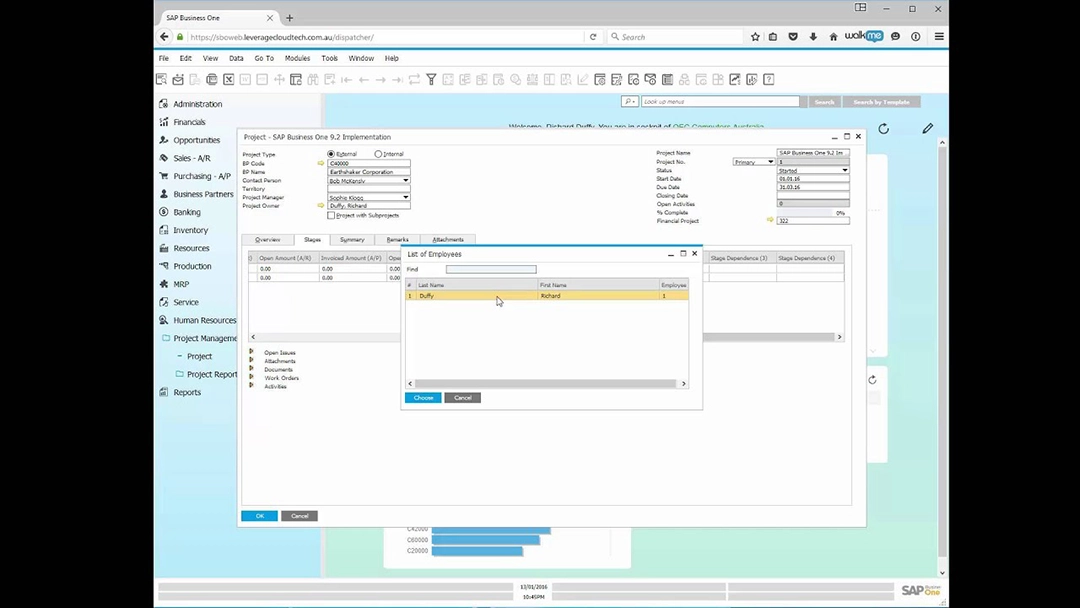This screenshot has width=1080, height=608.
Task: Click the Choose button in employee list
Action: (x=423, y=398)
